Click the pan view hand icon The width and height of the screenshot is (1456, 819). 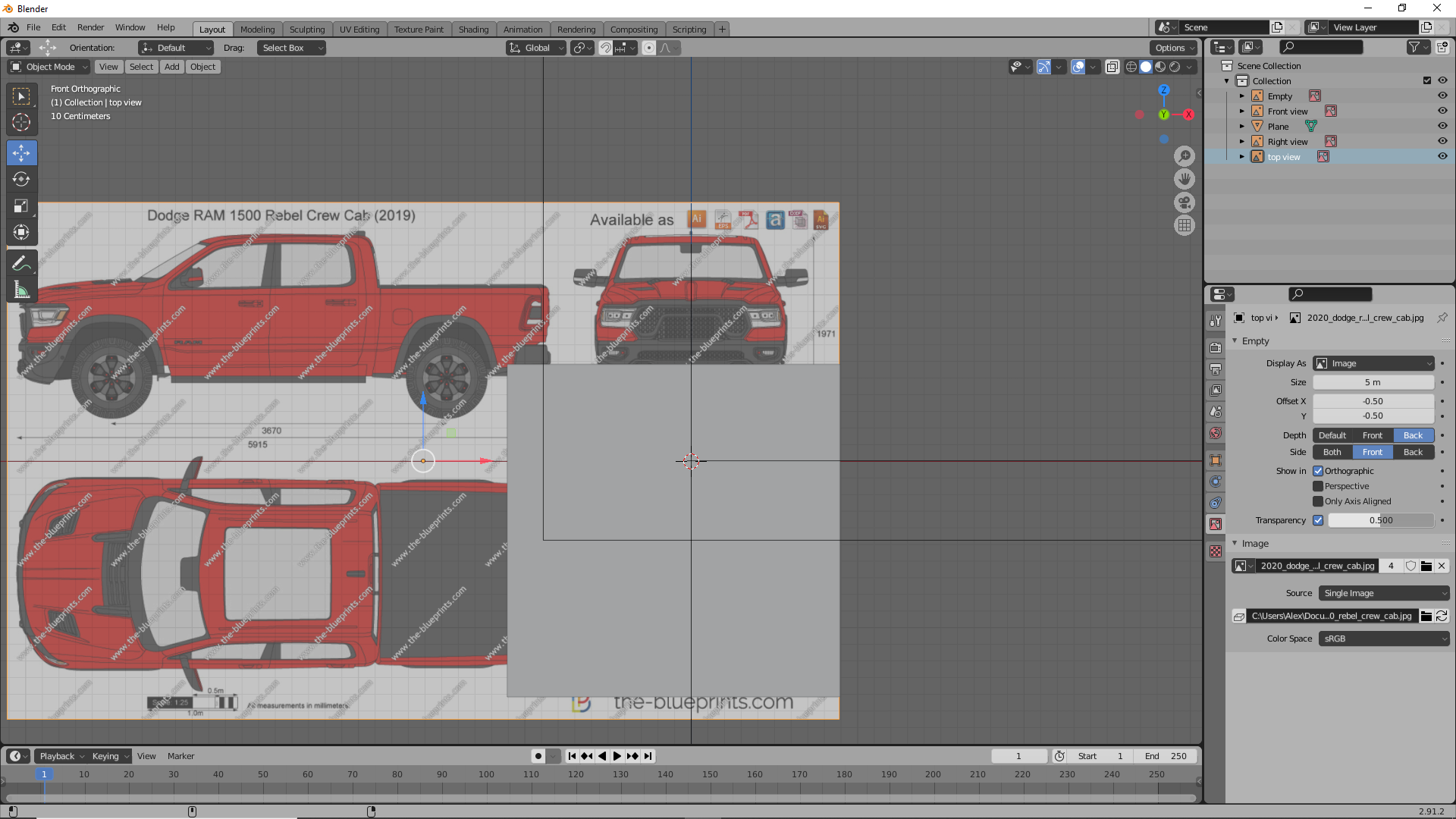pyautogui.click(x=1184, y=179)
